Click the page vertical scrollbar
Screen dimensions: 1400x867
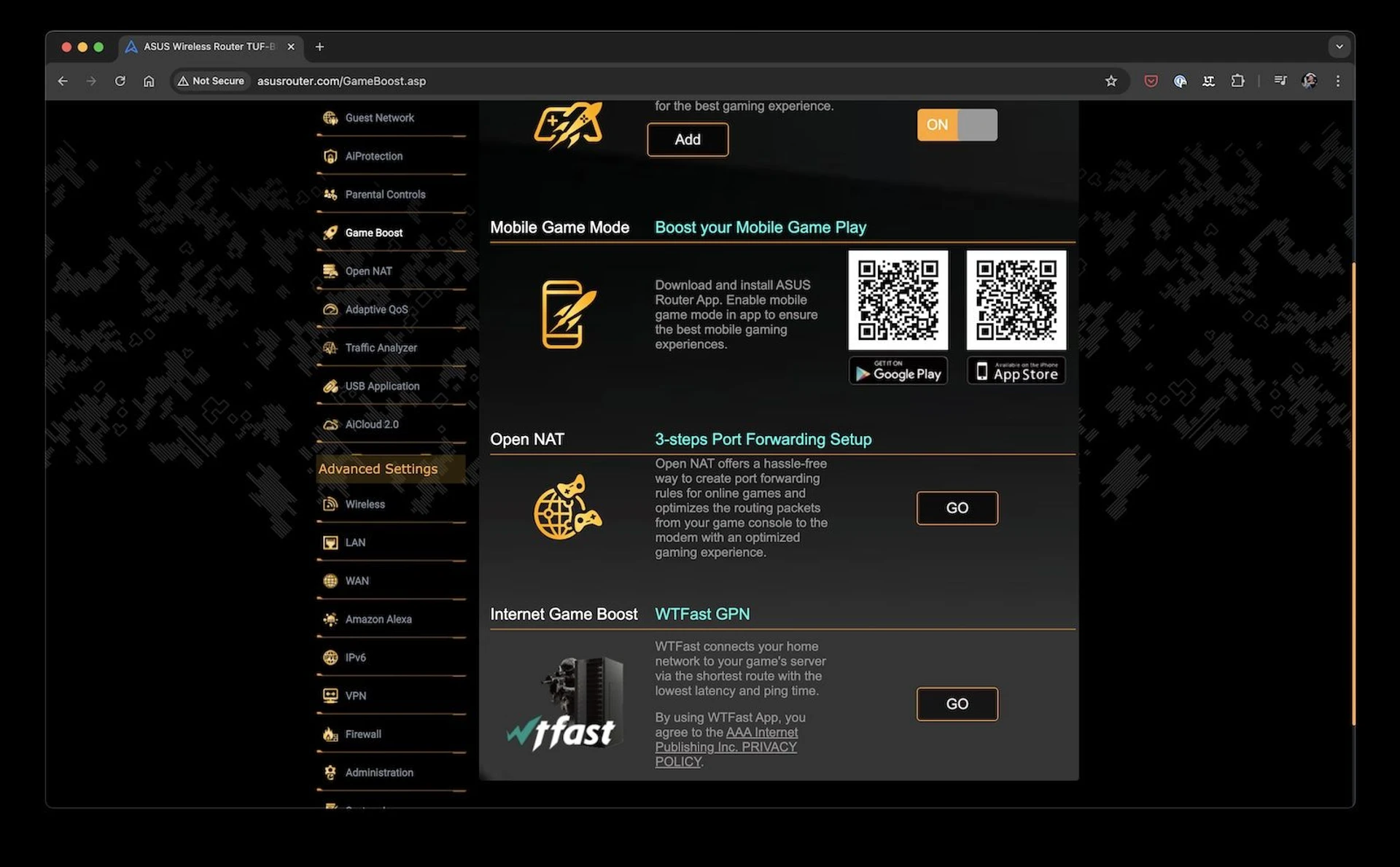tap(1353, 494)
